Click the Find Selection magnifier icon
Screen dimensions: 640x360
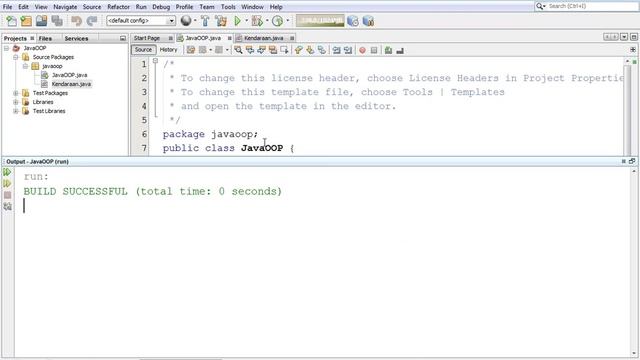point(238,50)
